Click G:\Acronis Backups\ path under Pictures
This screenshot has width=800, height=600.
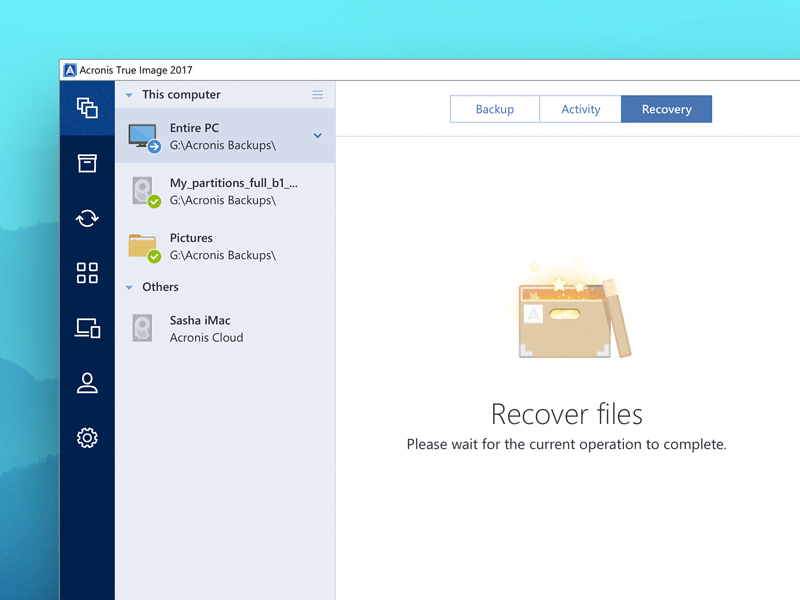[223, 255]
